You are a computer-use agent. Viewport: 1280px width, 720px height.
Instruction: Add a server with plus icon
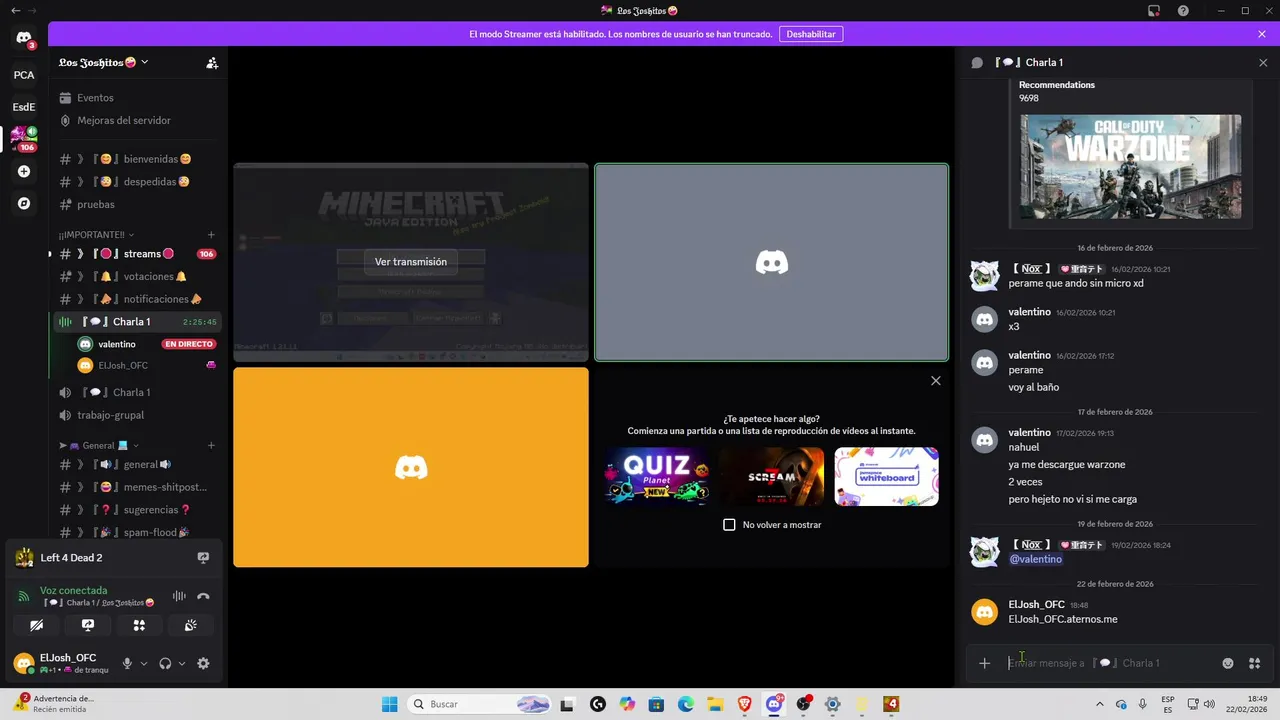[x=24, y=171]
